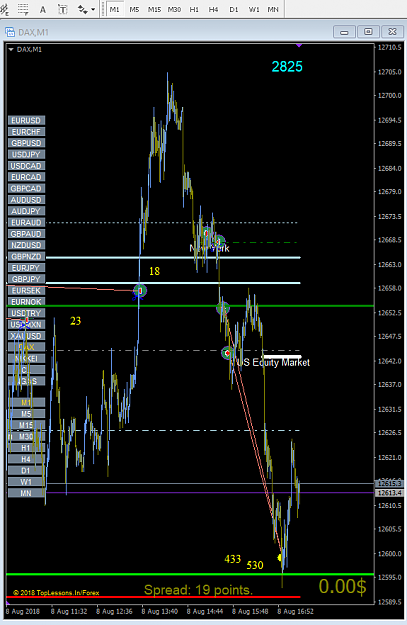Click the D1 button on chart panel
This screenshot has height=625, width=407.
click(x=26, y=471)
